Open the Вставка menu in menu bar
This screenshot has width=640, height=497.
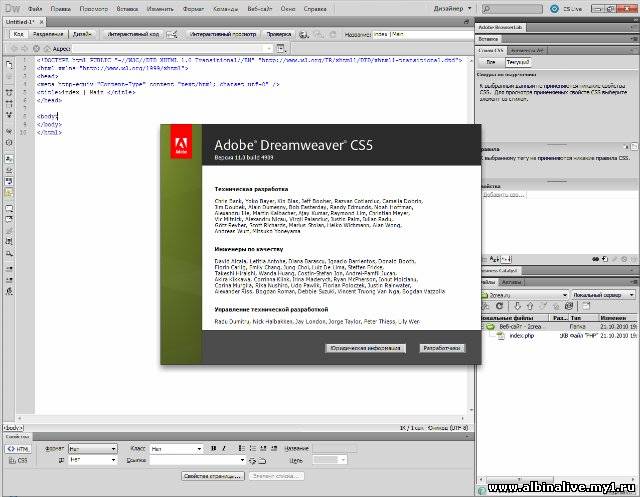pyautogui.click(x=127, y=9)
